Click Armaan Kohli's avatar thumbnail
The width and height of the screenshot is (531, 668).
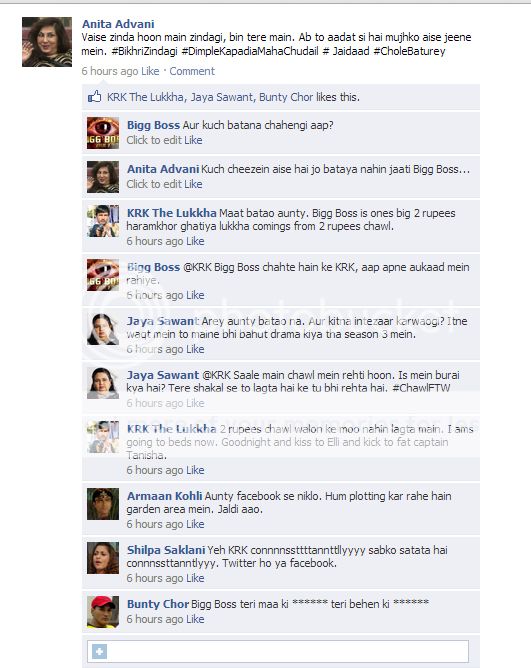click(103, 504)
